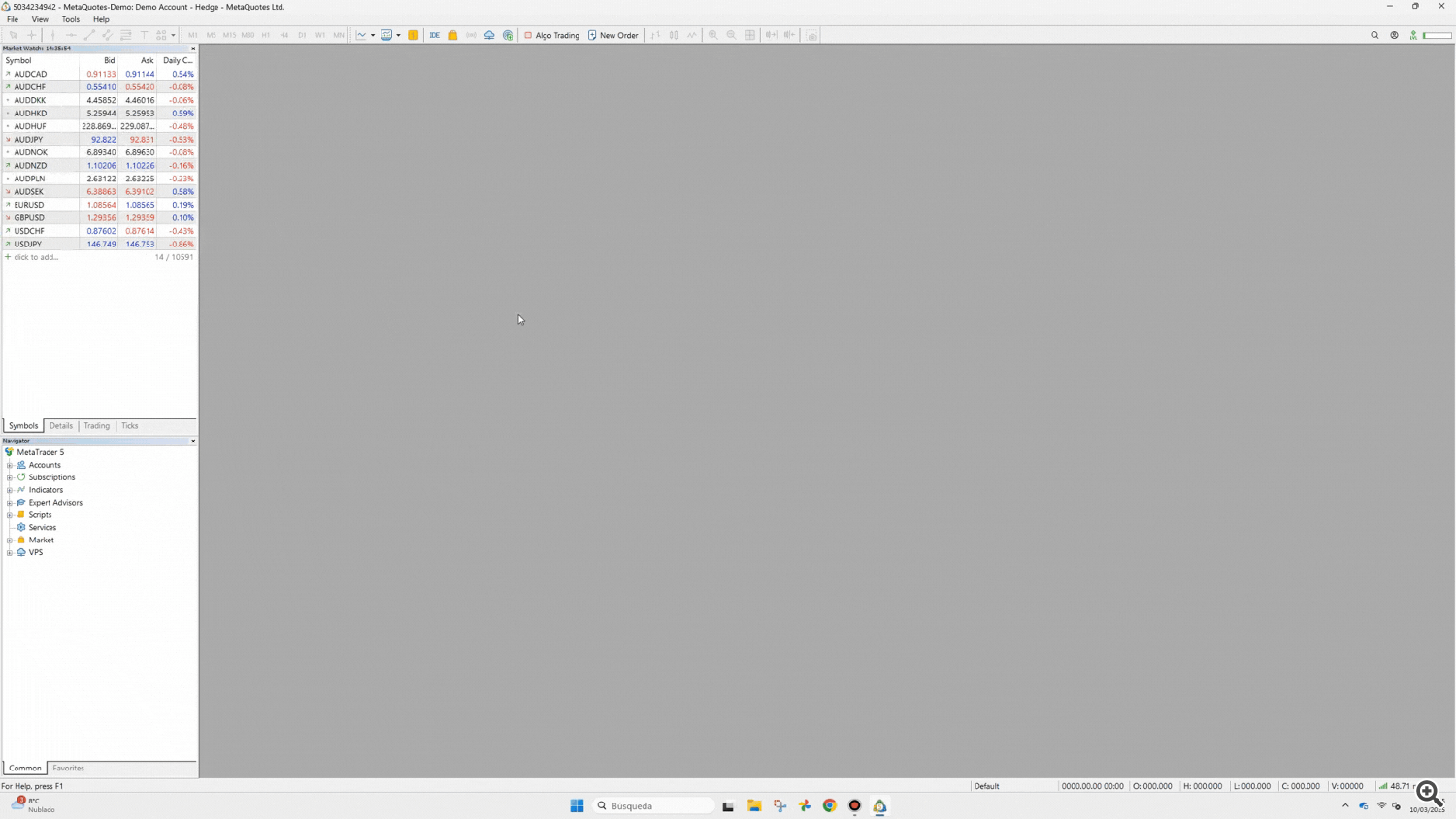Open the trading signals icon
Image resolution: width=1456 pixels, height=819 pixels.
(x=471, y=35)
